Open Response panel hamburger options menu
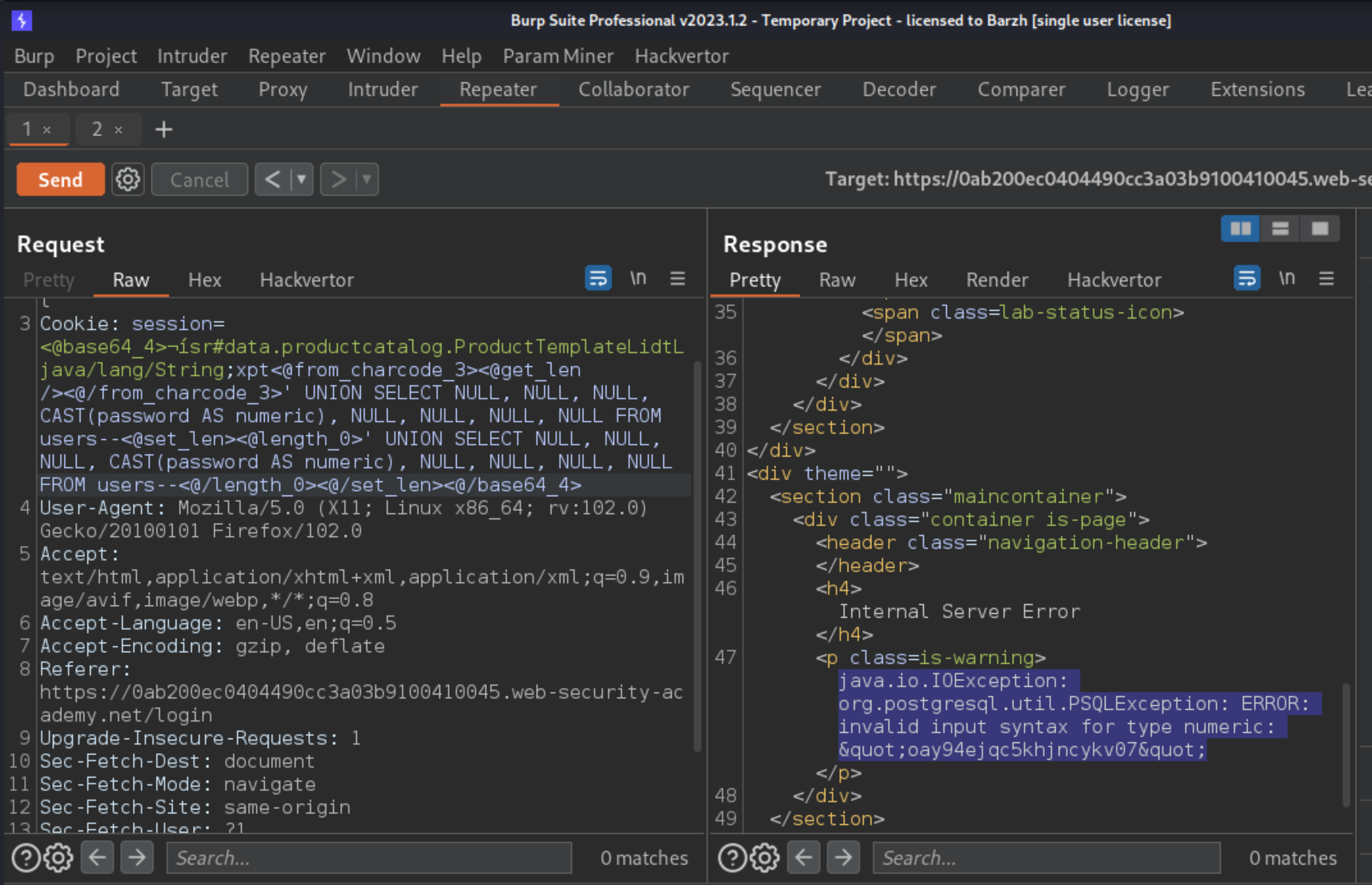The height and width of the screenshot is (885, 1372). point(1326,279)
